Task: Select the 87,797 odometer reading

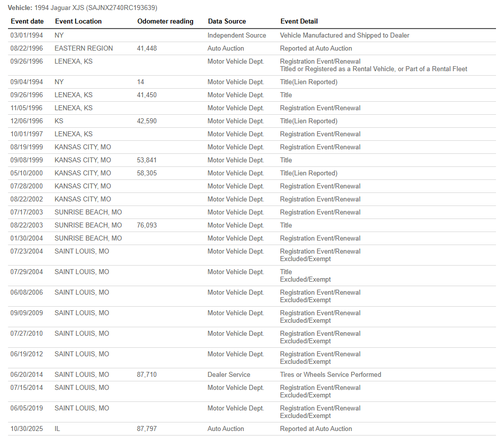Action: 147,429
